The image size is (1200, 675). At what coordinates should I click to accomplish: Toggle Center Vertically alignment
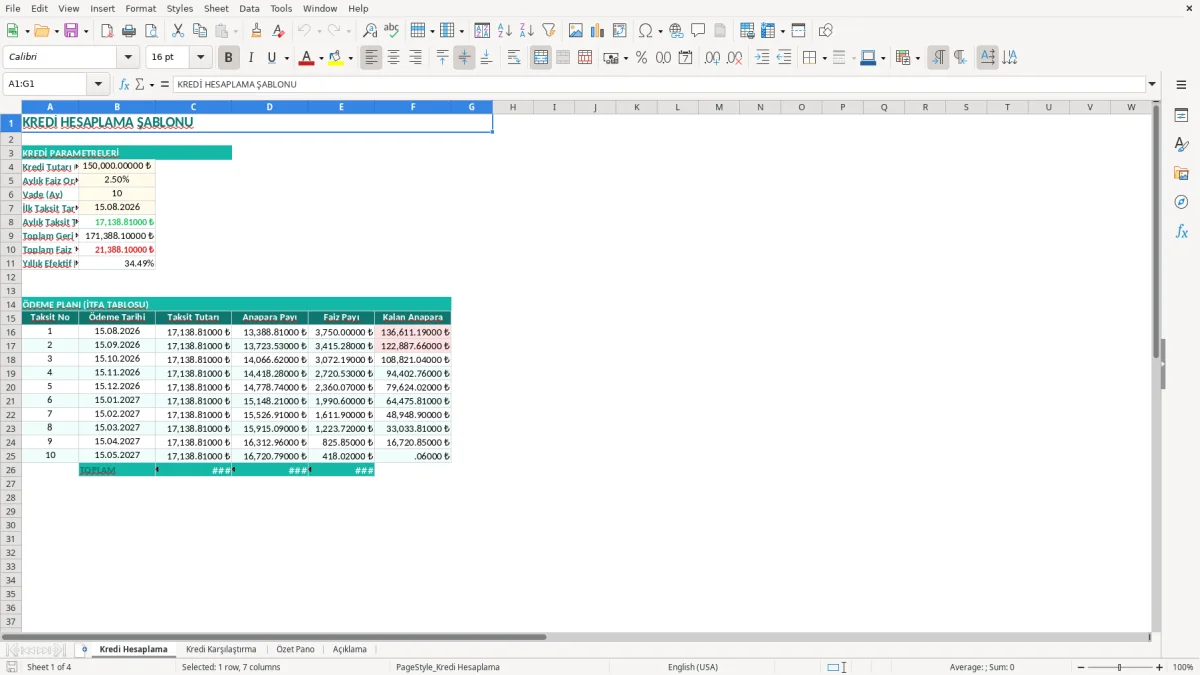click(x=464, y=58)
